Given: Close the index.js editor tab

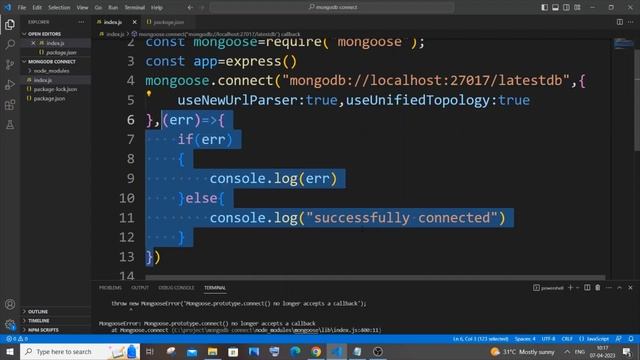Looking at the screenshot, I should [x=134, y=22].
